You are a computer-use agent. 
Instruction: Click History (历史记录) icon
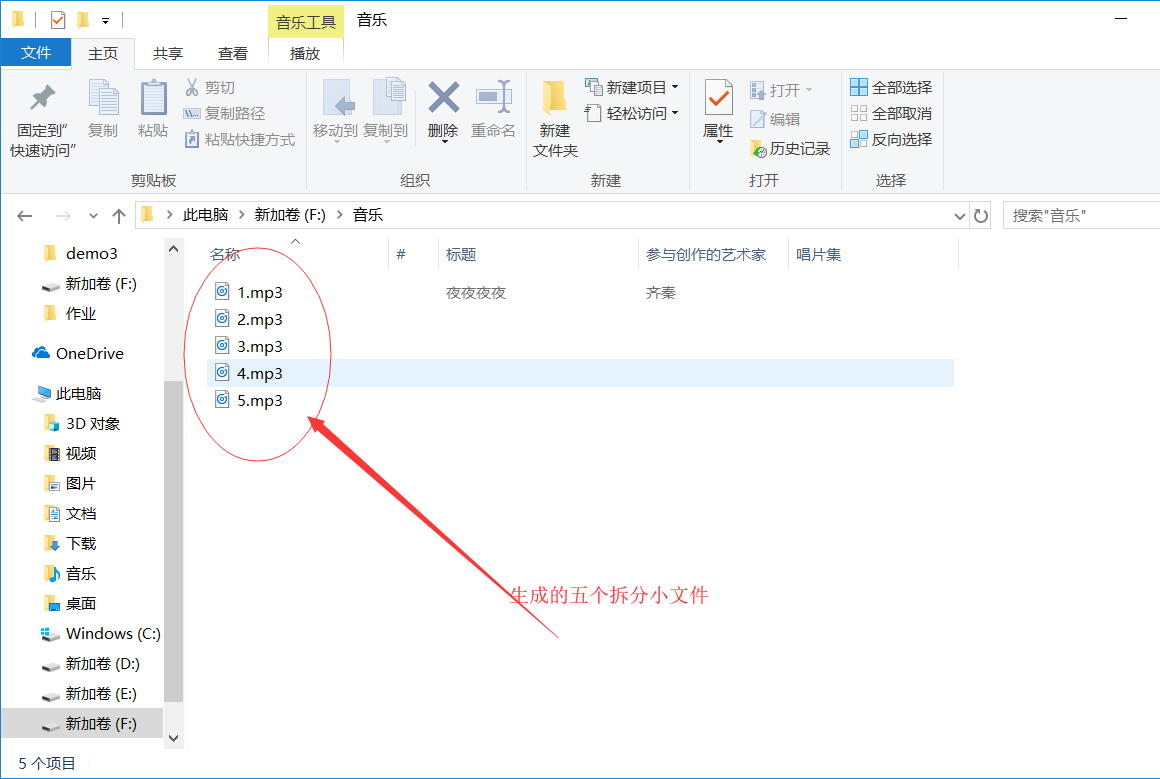click(758, 148)
